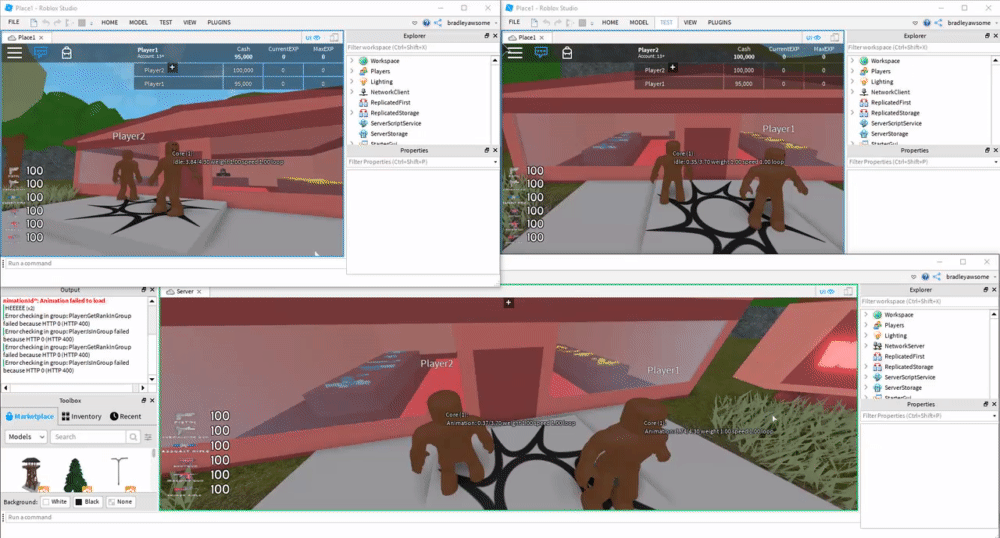Open the Recent tab in Toolbox
The height and width of the screenshot is (538, 1000).
click(125, 416)
